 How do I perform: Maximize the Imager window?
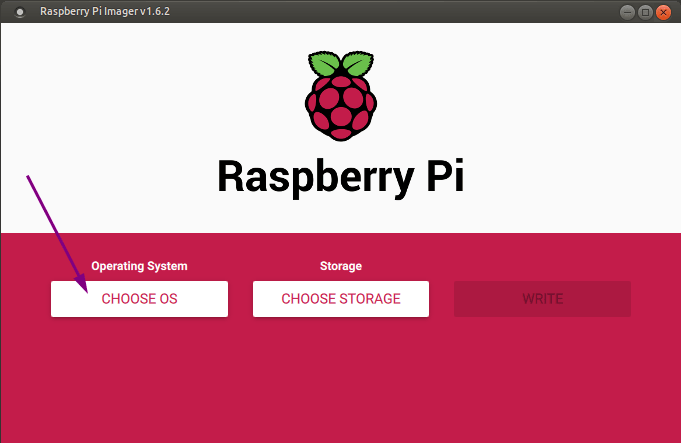tap(645, 12)
